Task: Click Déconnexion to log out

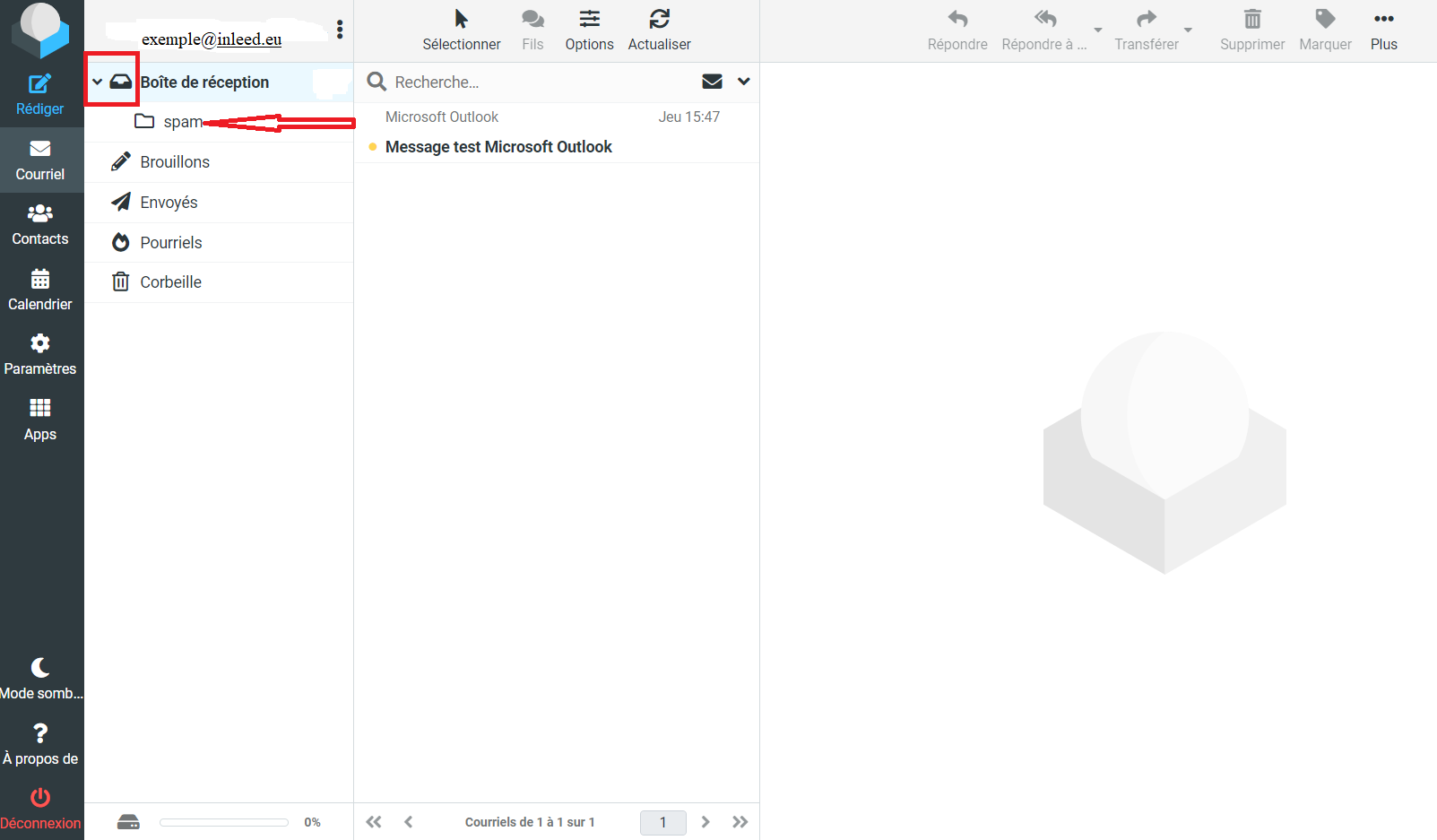Action: [40, 810]
